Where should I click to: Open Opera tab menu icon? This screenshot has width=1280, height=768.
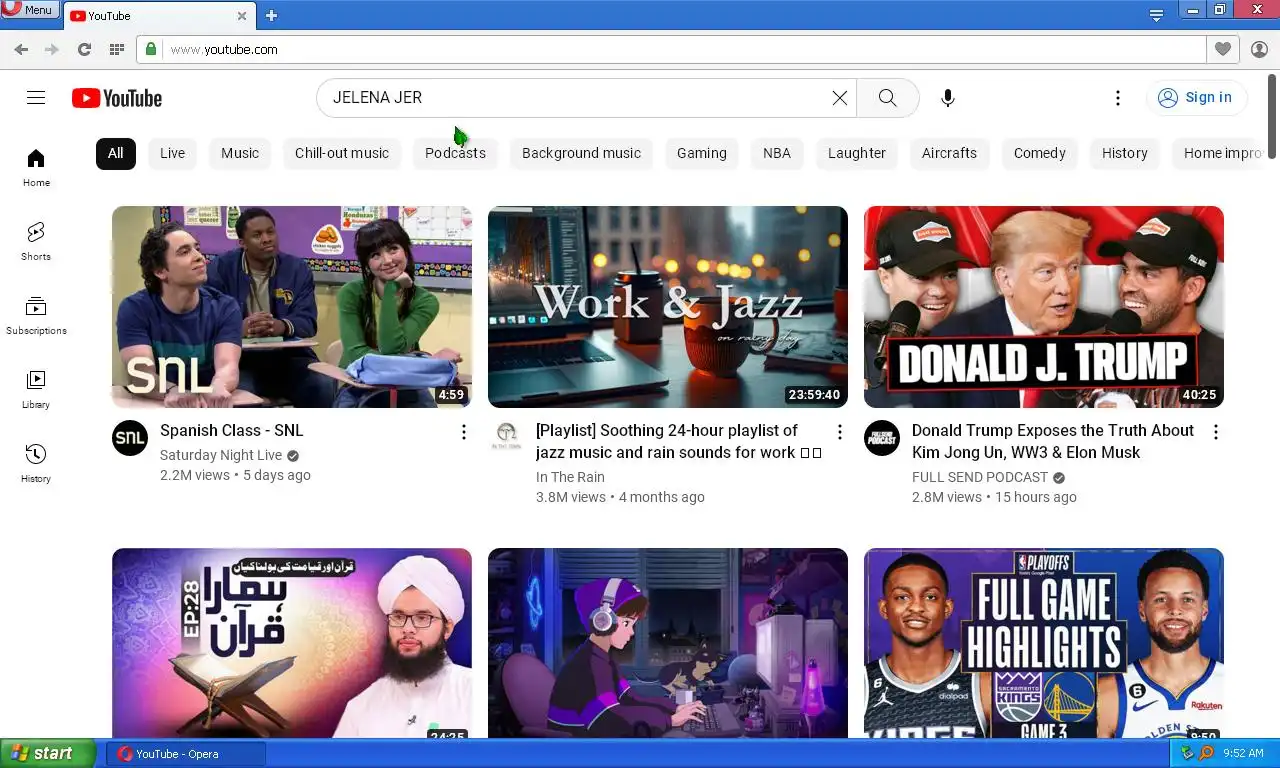(x=1156, y=16)
